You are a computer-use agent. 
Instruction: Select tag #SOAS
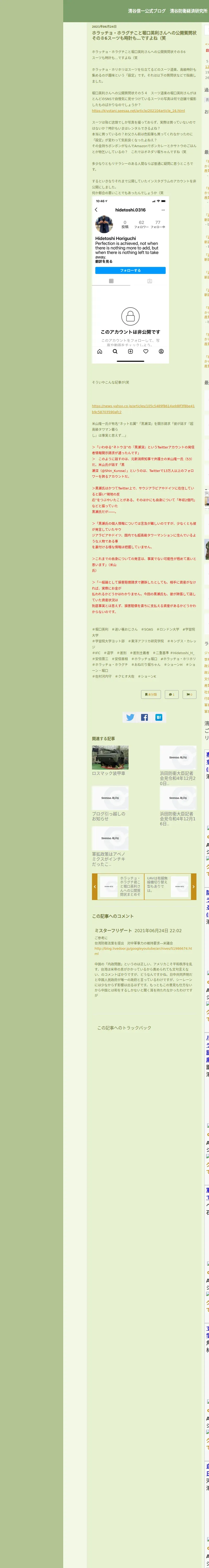point(147,629)
